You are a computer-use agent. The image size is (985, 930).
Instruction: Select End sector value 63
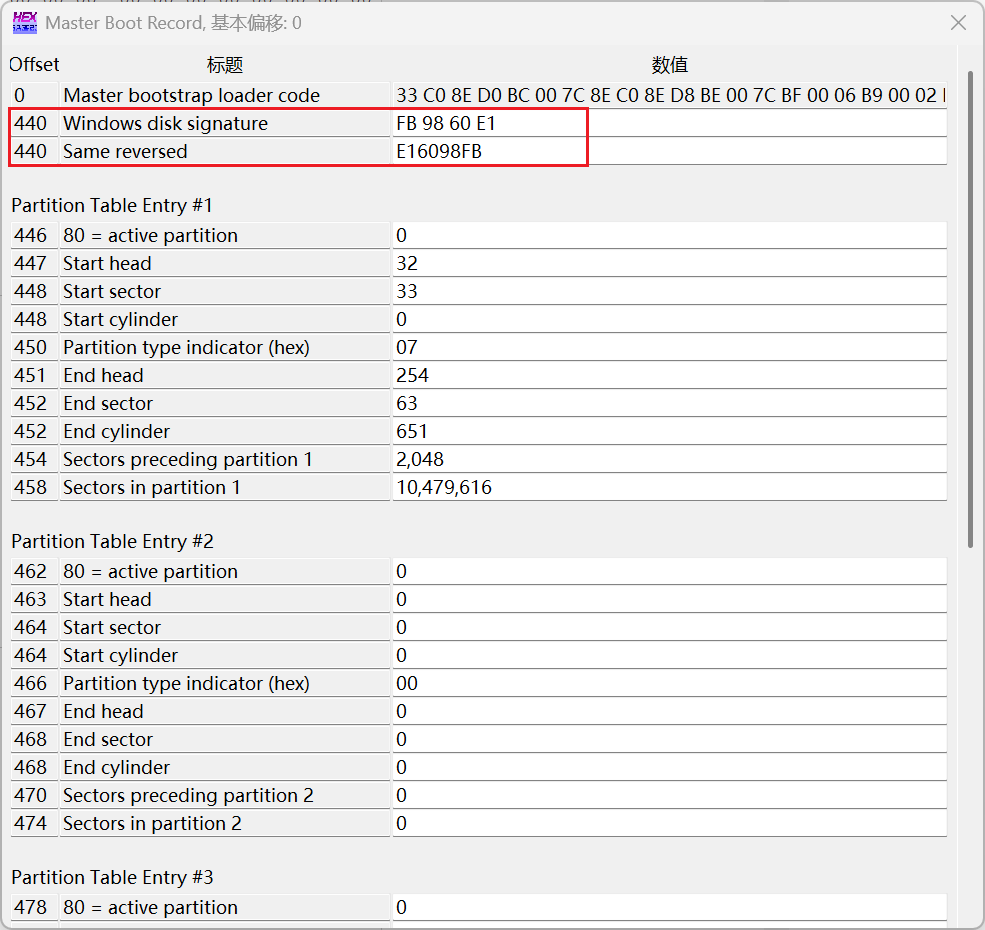pos(668,404)
